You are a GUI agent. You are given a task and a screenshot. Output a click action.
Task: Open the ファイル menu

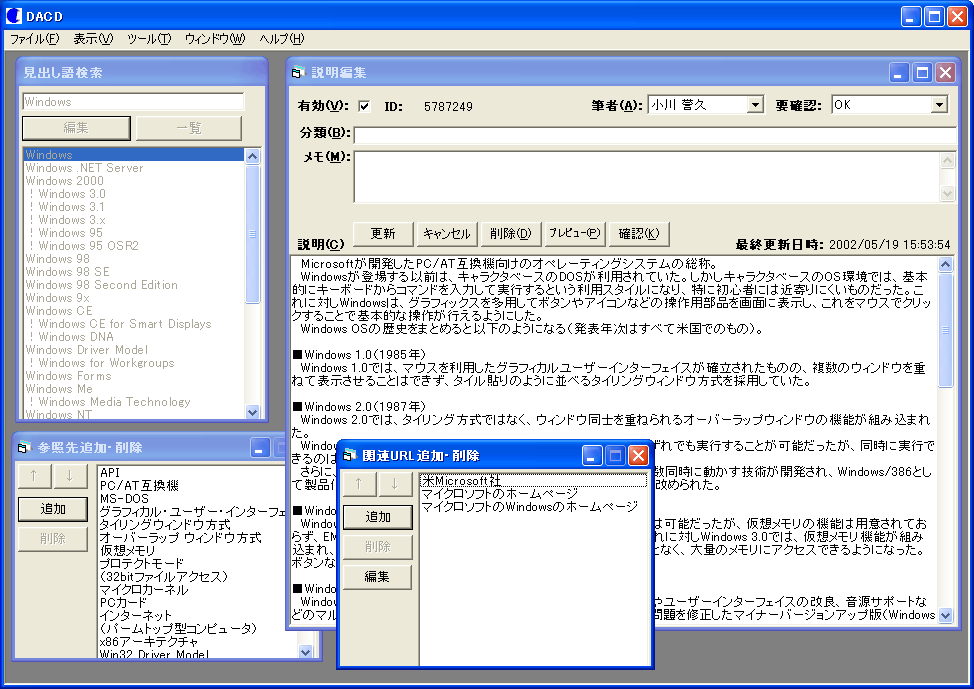[34, 39]
